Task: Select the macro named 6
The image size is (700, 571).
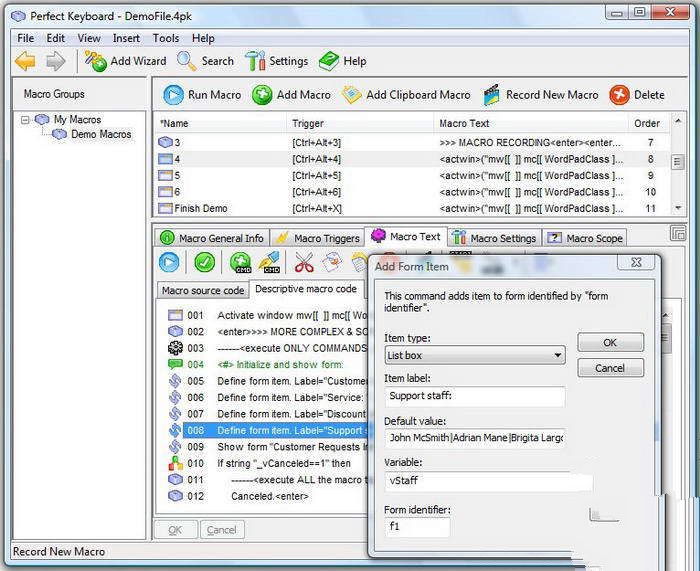Action: click(412, 192)
